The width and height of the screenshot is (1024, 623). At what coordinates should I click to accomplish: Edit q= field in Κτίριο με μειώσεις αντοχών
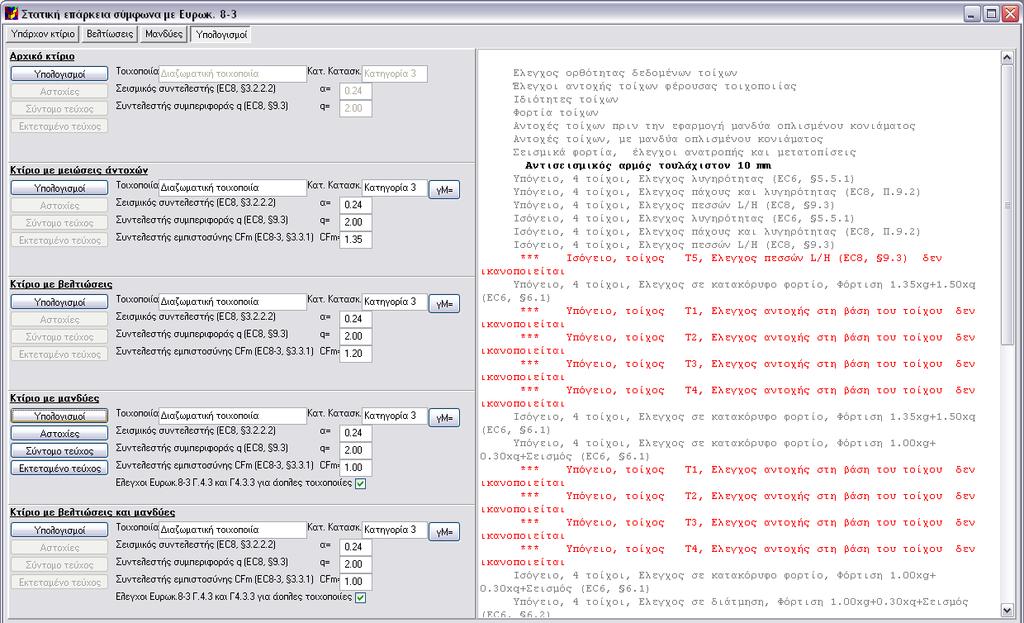(356, 222)
